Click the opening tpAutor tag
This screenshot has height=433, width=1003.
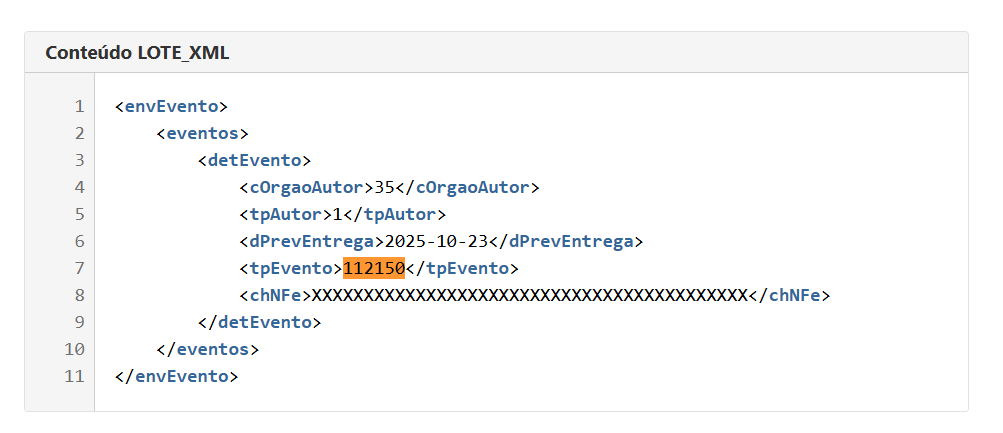[x=284, y=214]
